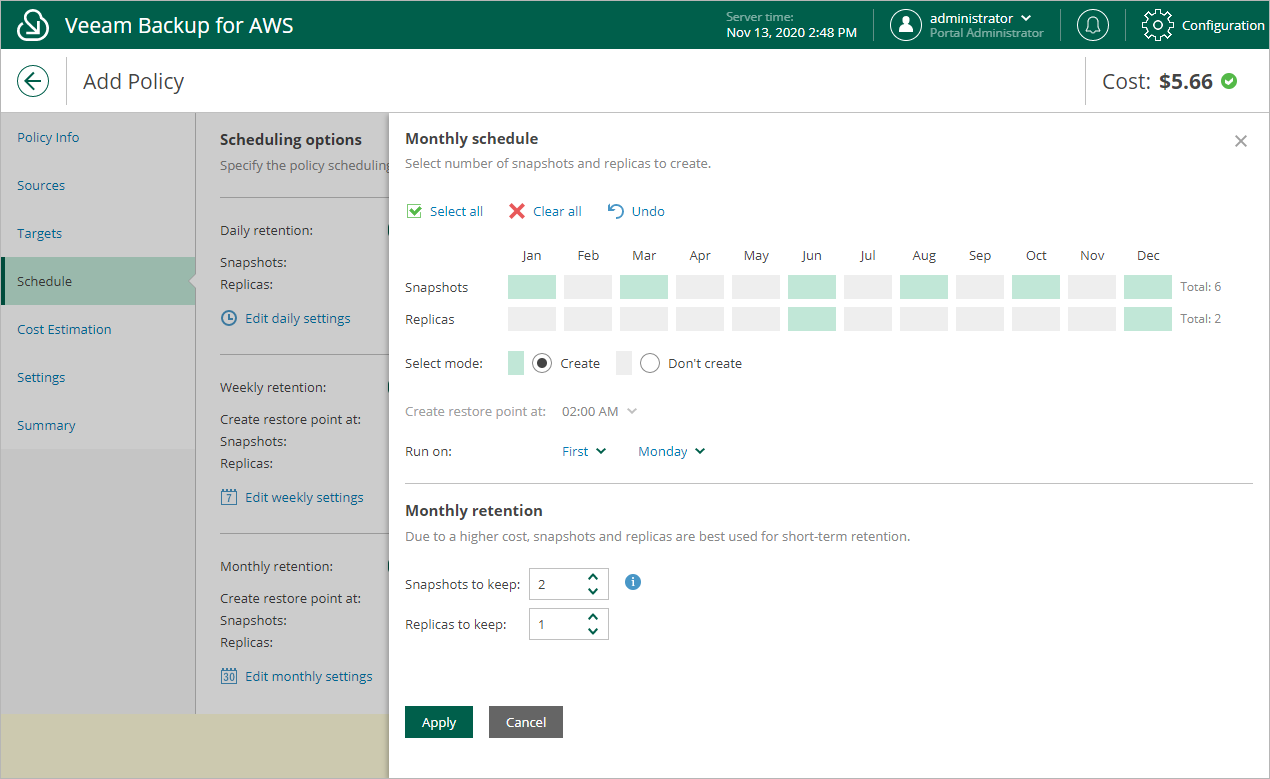
Task: Go back using the arrow icon
Action: [33, 81]
